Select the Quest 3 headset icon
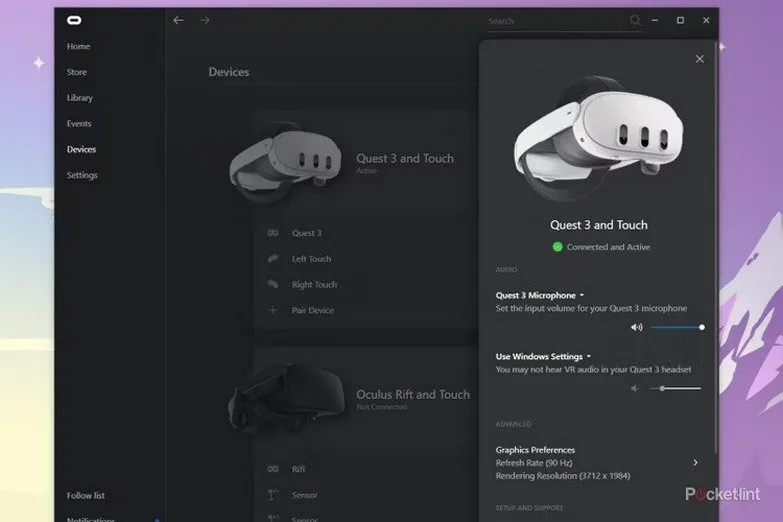The image size is (783, 522). (x=273, y=233)
